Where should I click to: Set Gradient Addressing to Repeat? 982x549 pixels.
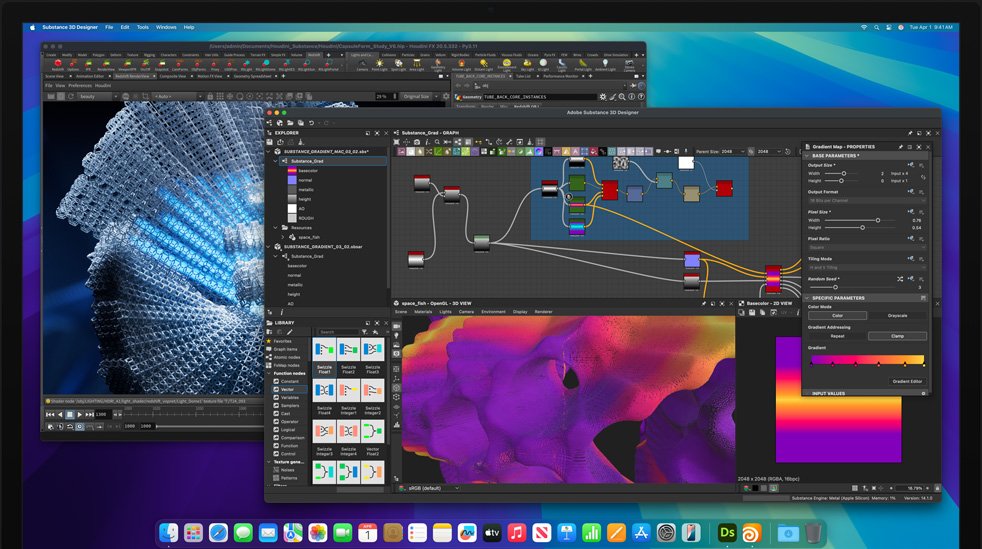(x=837, y=336)
